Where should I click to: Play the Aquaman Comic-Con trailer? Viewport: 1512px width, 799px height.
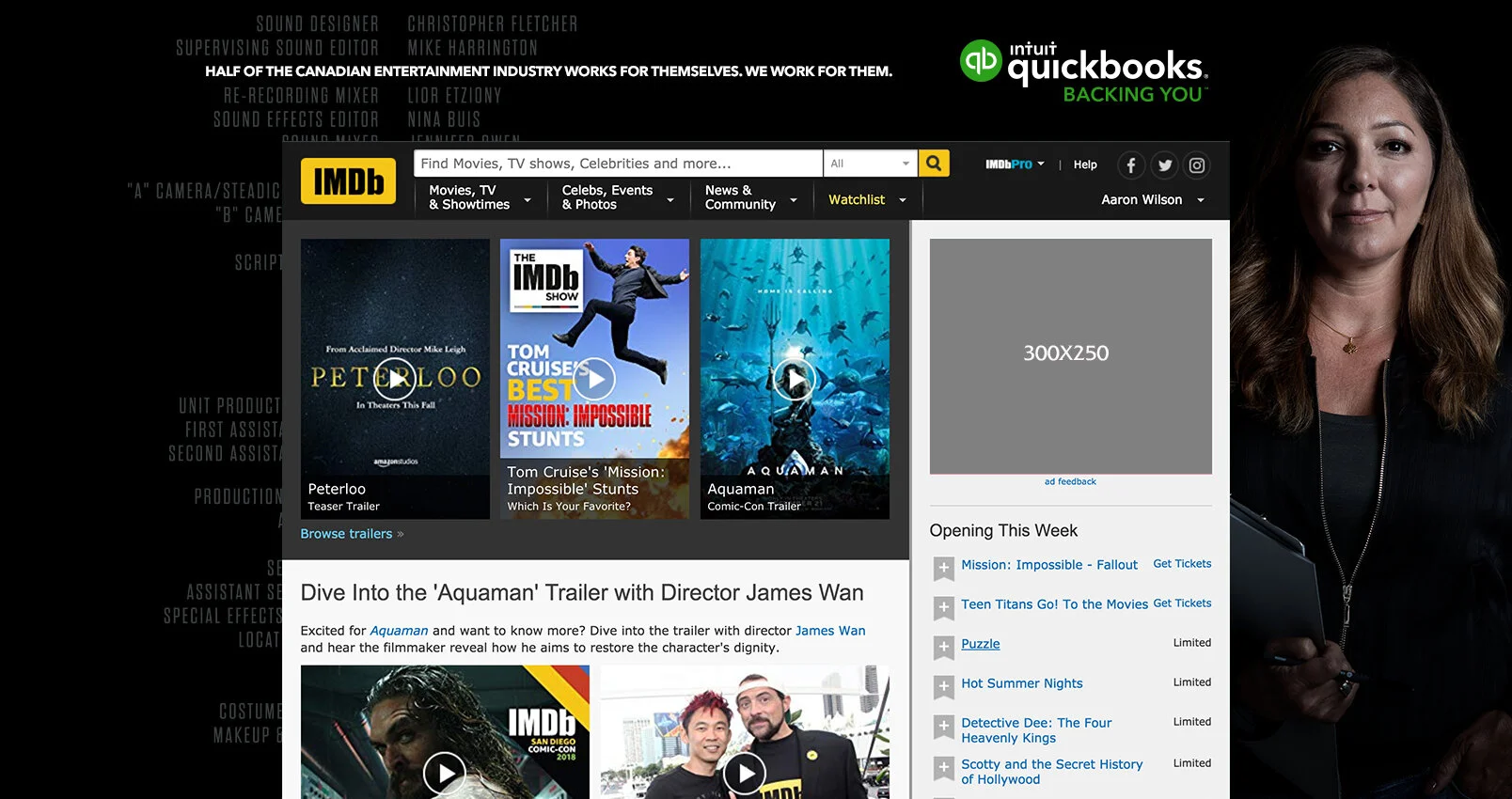pyautogui.click(x=795, y=379)
